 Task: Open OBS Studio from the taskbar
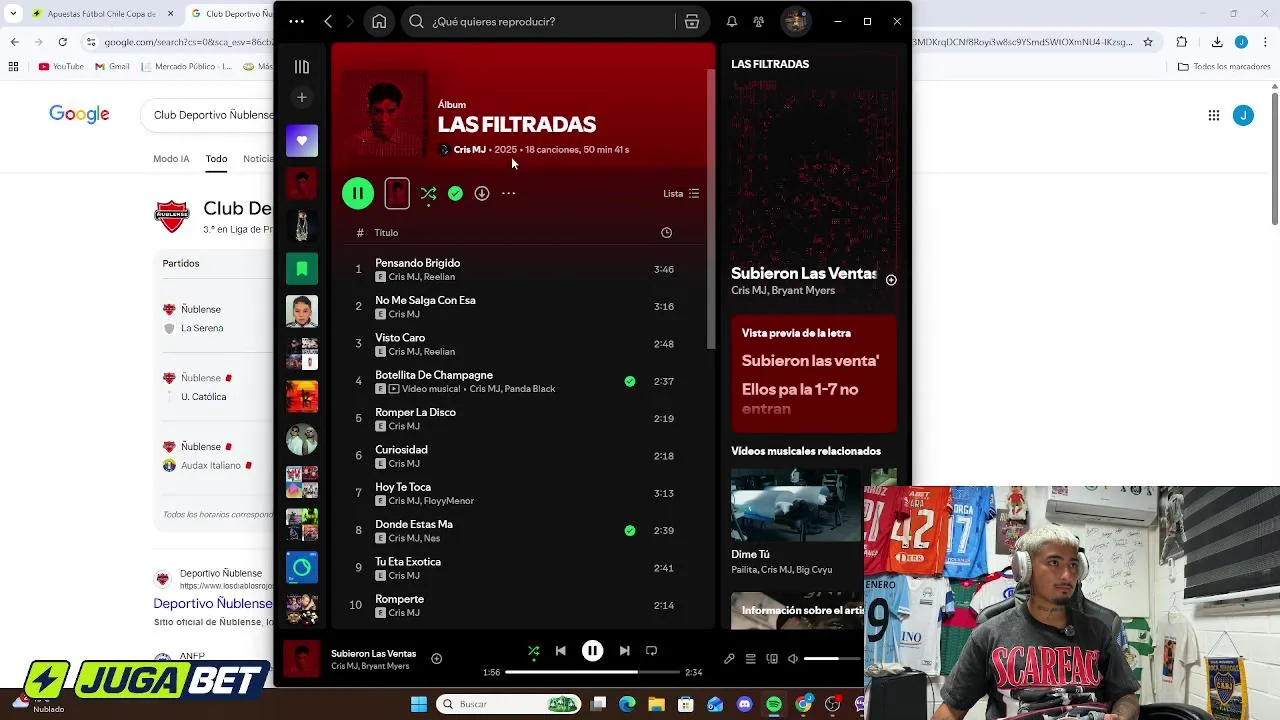[832, 704]
